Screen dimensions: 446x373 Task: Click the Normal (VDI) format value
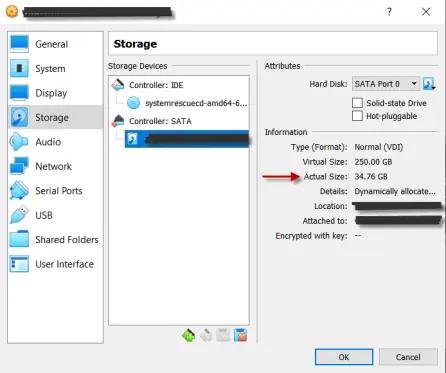pos(379,147)
